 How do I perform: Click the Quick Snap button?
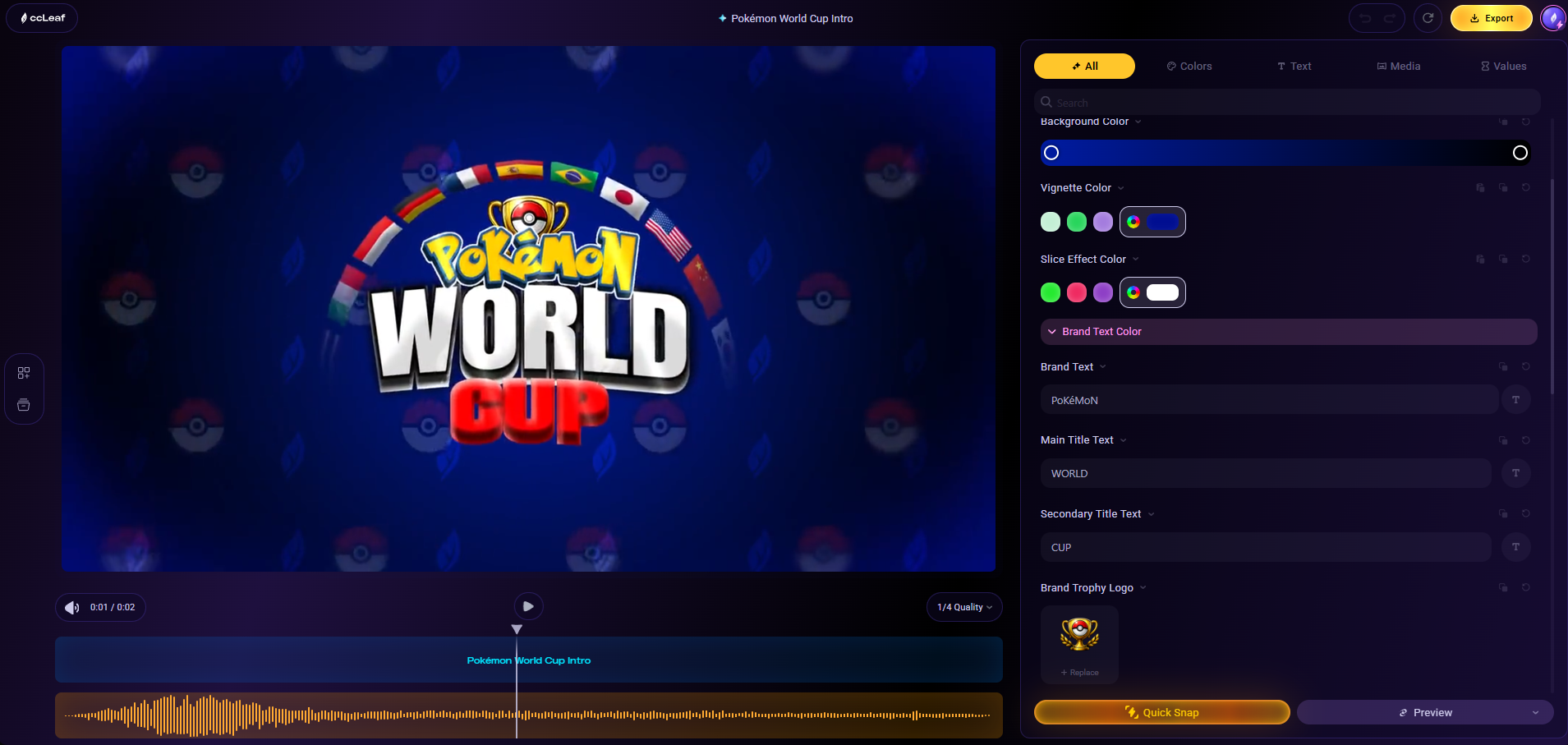[1162, 712]
